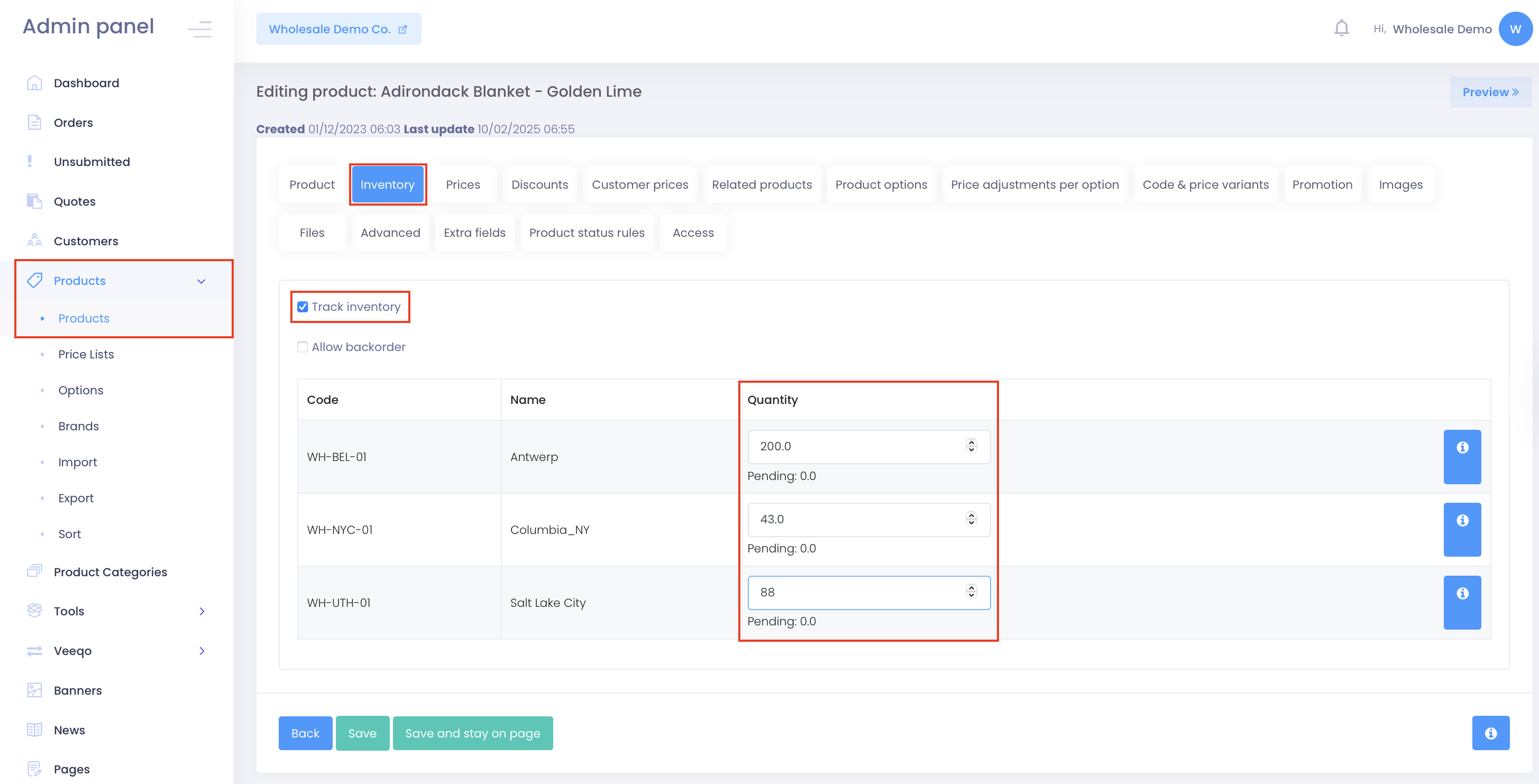The image size is (1539, 784).
Task: Click the Dashboard home icon
Action: [x=34, y=83]
